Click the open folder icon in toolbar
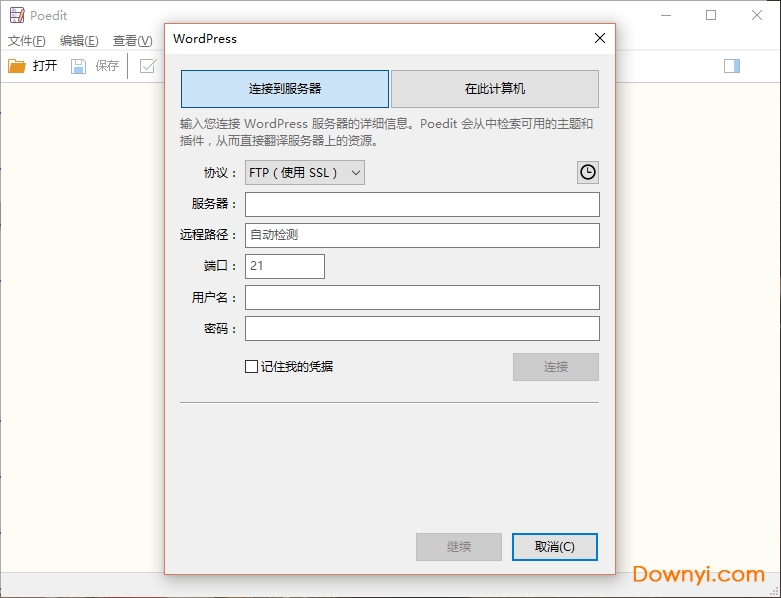This screenshot has width=781, height=598. [17, 66]
